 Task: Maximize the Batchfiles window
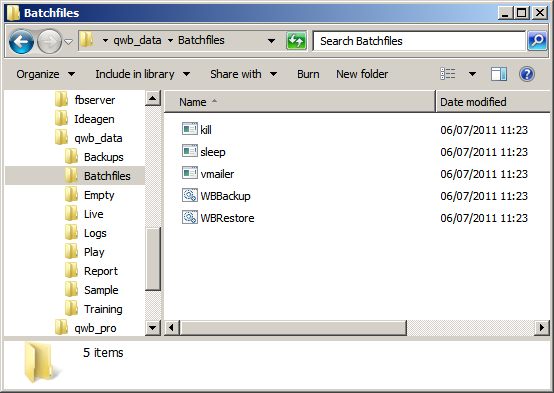(x=521, y=13)
